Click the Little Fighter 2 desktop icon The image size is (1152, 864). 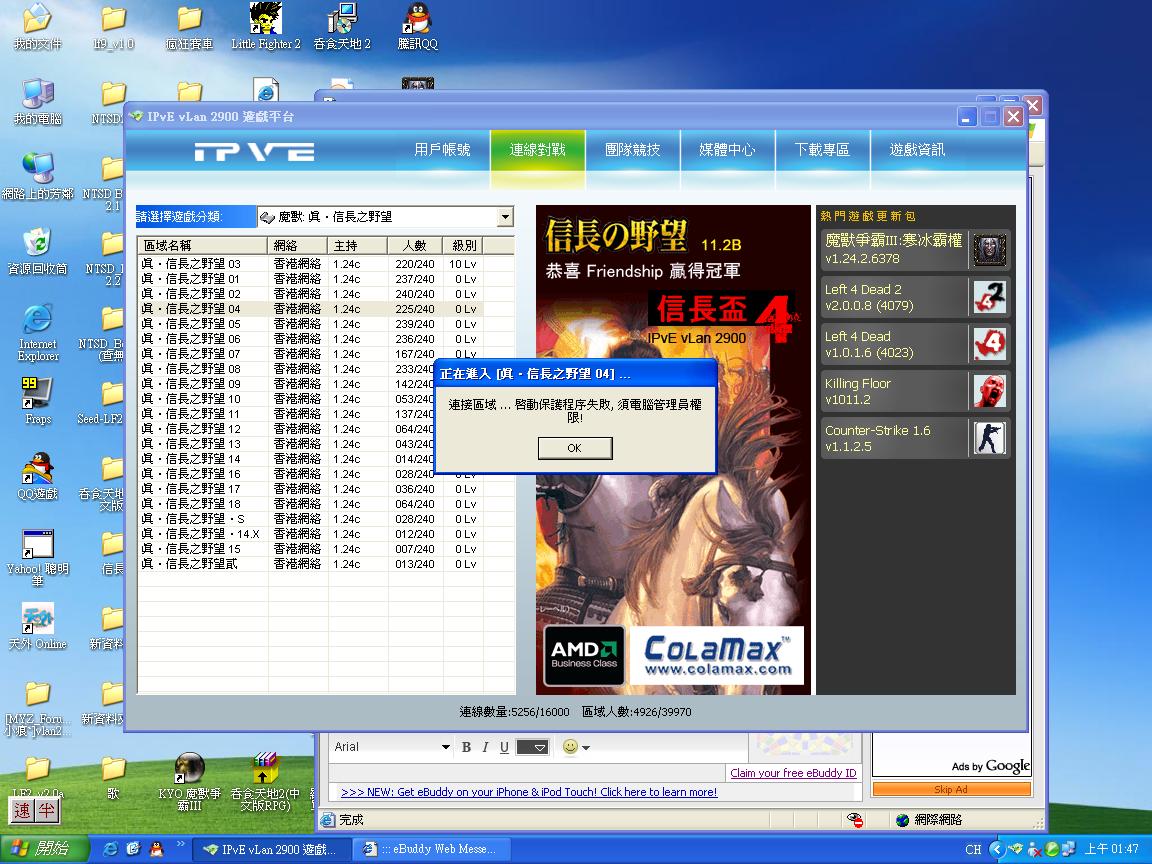tap(265, 19)
